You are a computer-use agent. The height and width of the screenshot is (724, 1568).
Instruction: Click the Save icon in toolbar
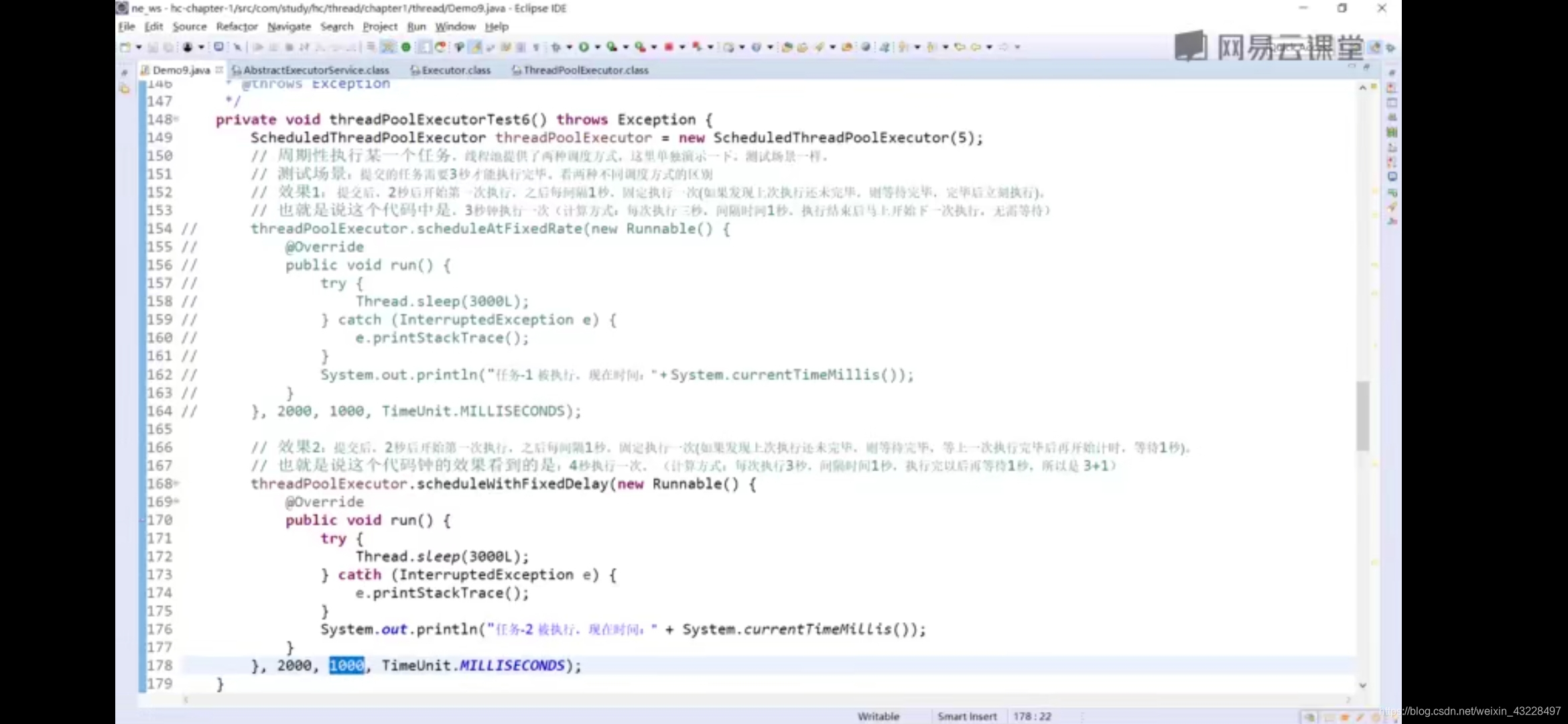153,47
